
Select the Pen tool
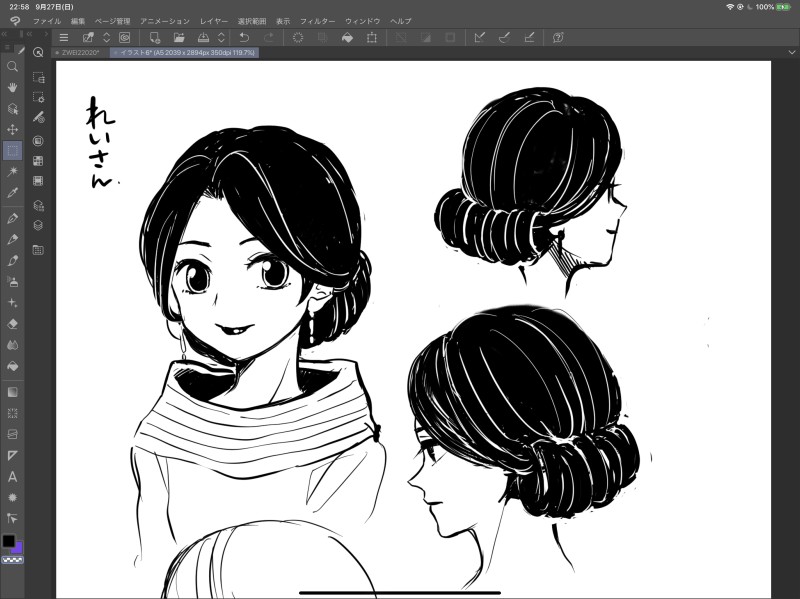pos(12,218)
